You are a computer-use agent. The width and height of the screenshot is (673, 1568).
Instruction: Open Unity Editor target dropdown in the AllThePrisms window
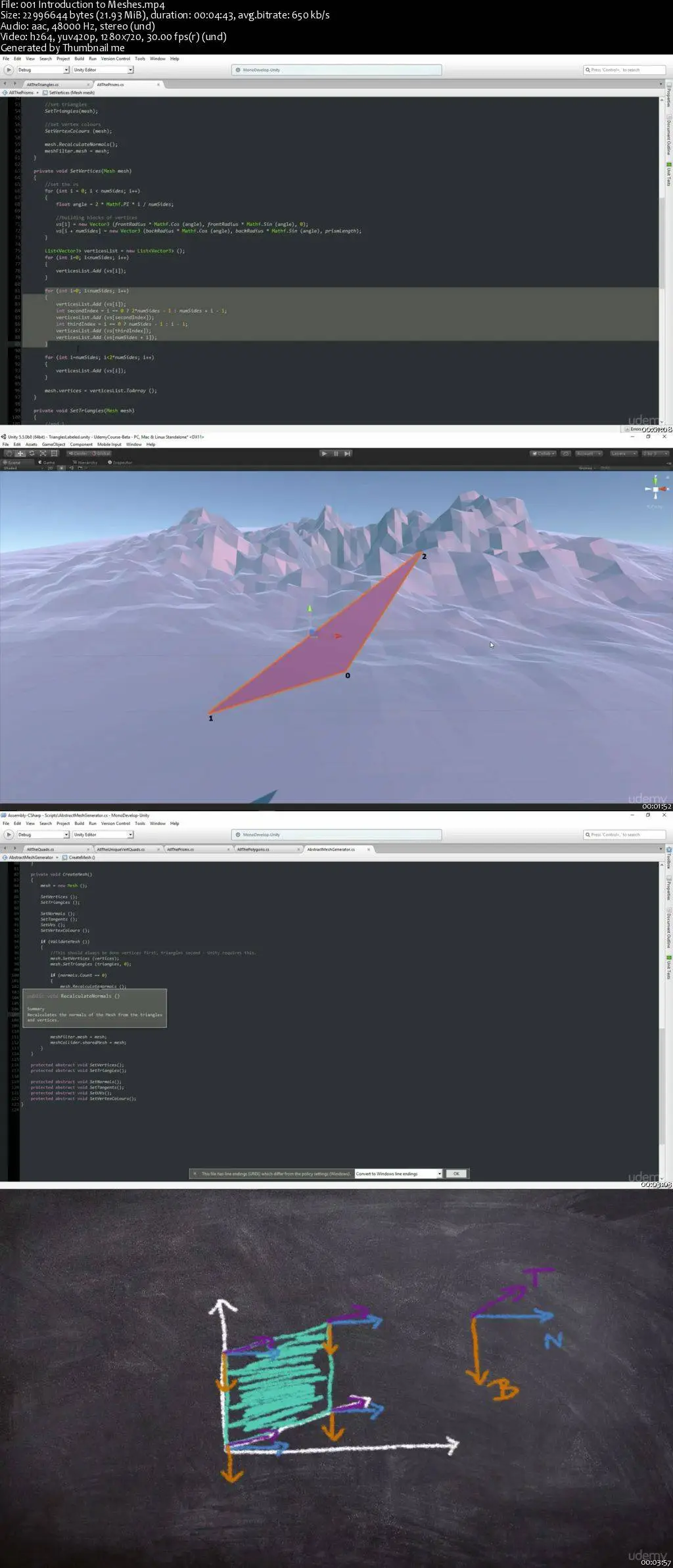(x=103, y=70)
